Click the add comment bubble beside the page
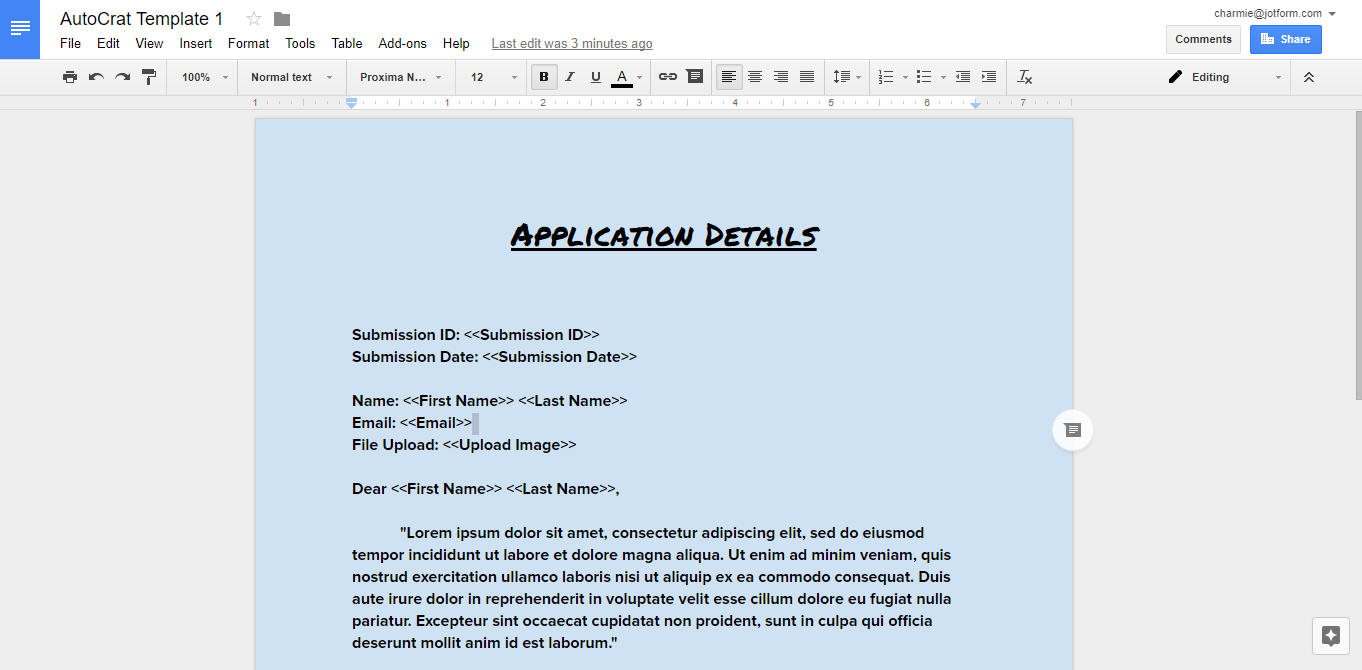Image resolution: width=1362 pixels, height=670 pixels. pos(1072,430)
